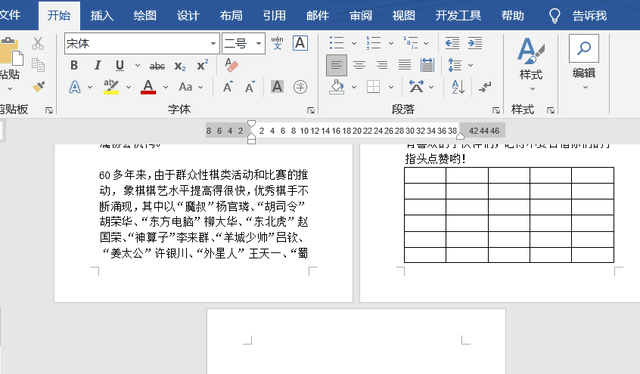Click the phonetic guide (wén) icon

click(277, 43)
